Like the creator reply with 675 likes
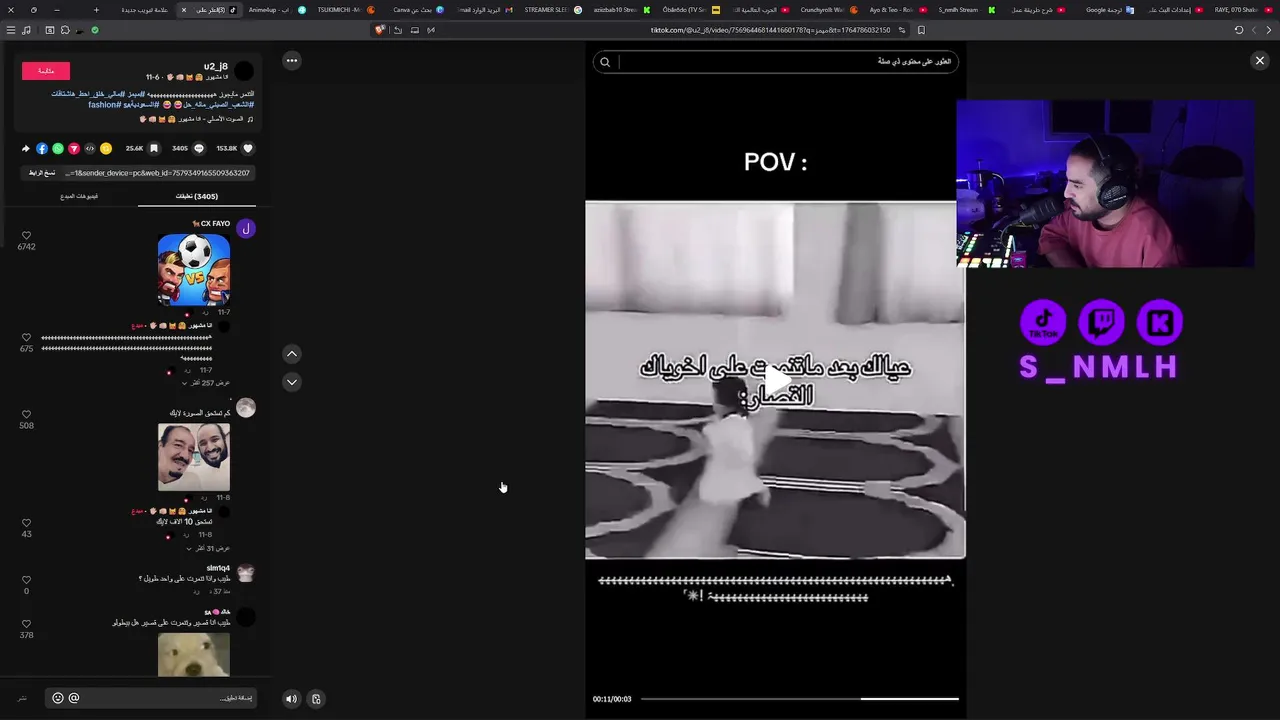 point(26,338)
